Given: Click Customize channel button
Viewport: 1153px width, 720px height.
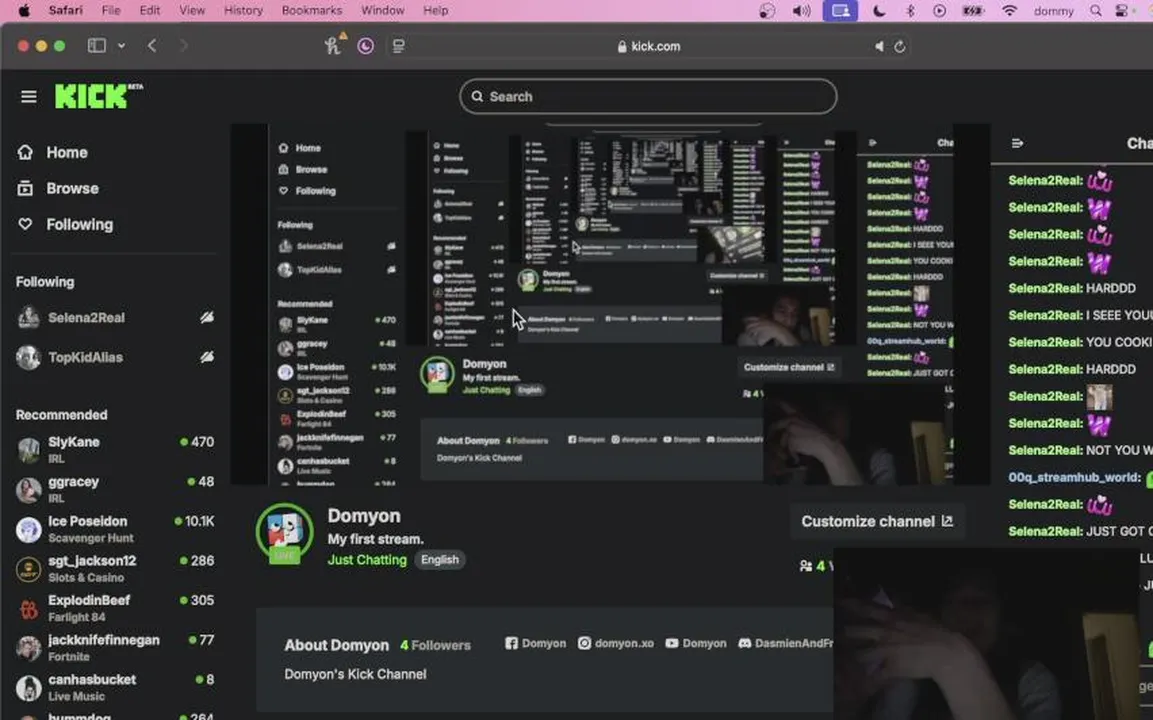Looking at the screenshot, I should tap(877, 521).
